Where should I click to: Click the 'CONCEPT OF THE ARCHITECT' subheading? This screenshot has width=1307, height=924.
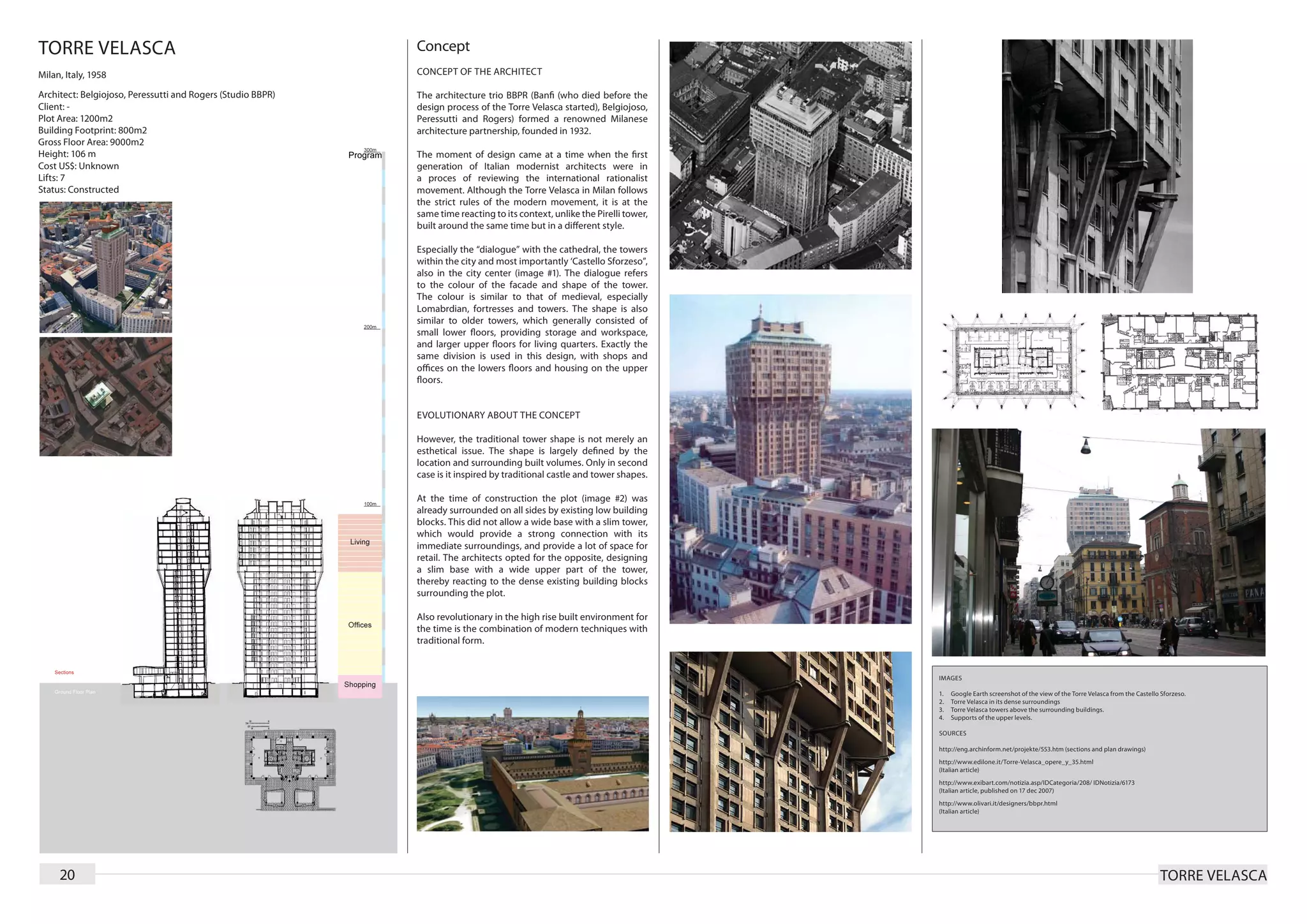[479, 72]
